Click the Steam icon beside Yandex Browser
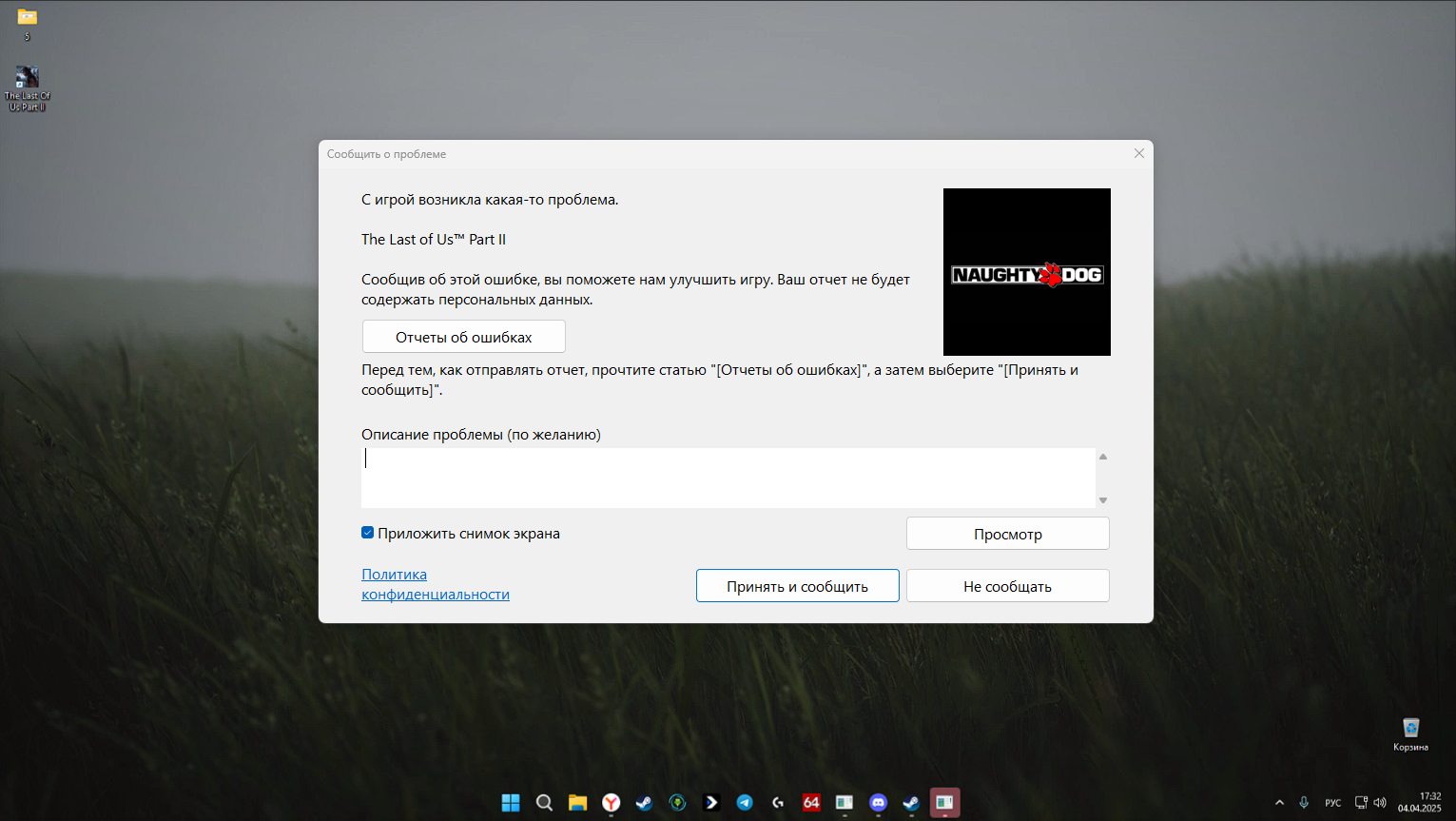This screenshot has height=821, width=1456. point(644,802)
